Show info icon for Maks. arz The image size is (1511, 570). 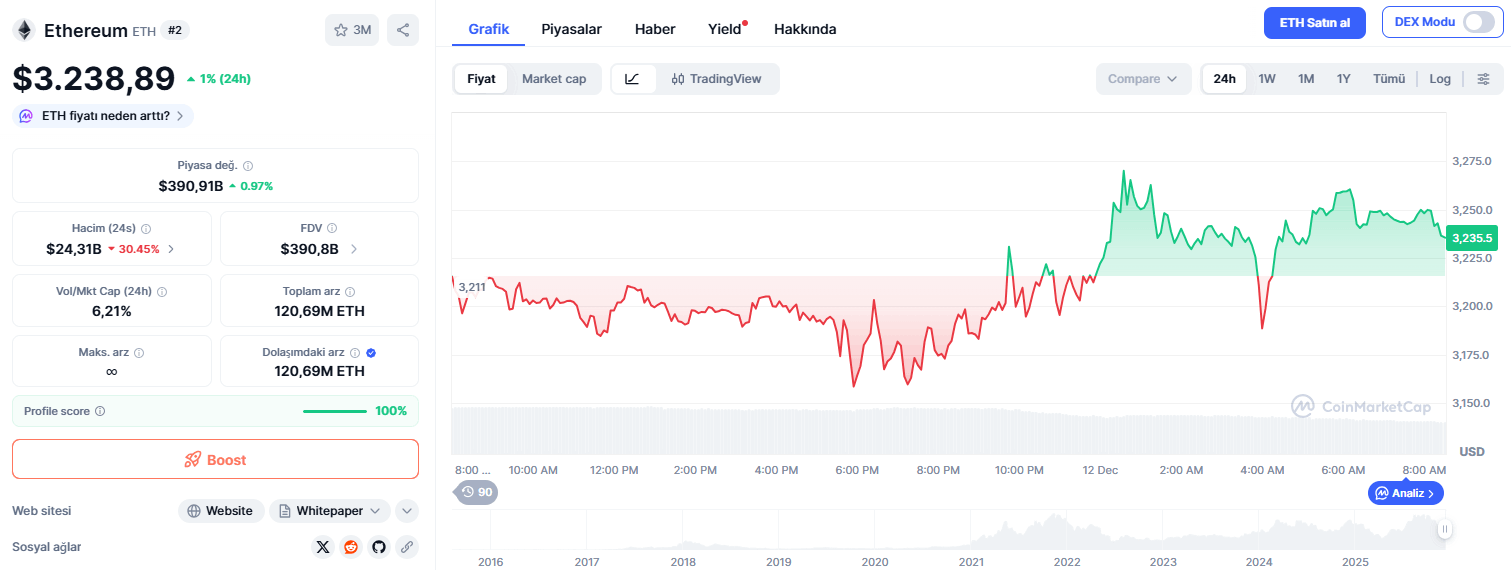tap(139, 353)
